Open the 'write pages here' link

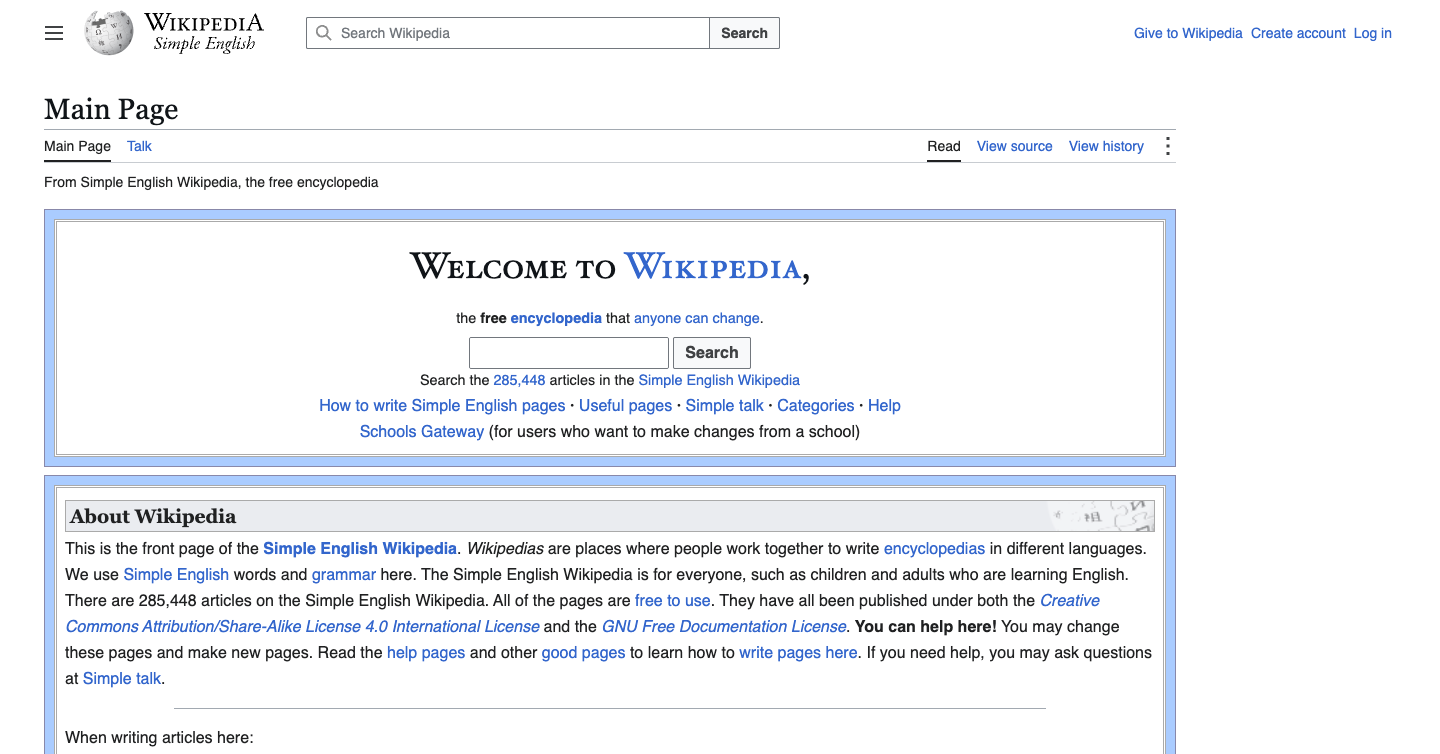pos(798,652)
